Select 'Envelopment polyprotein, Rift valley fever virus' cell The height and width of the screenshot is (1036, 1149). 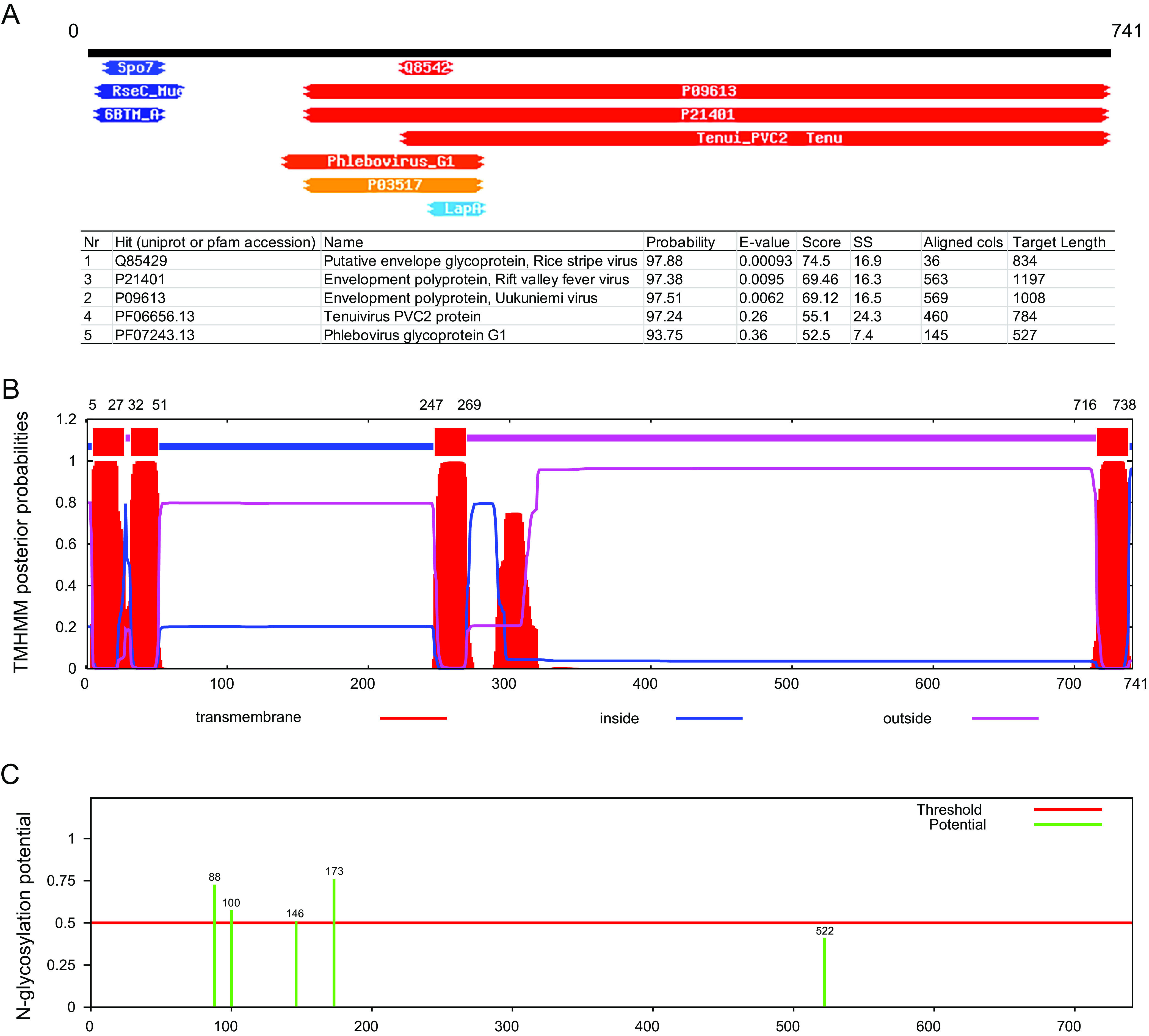[476, 280]
